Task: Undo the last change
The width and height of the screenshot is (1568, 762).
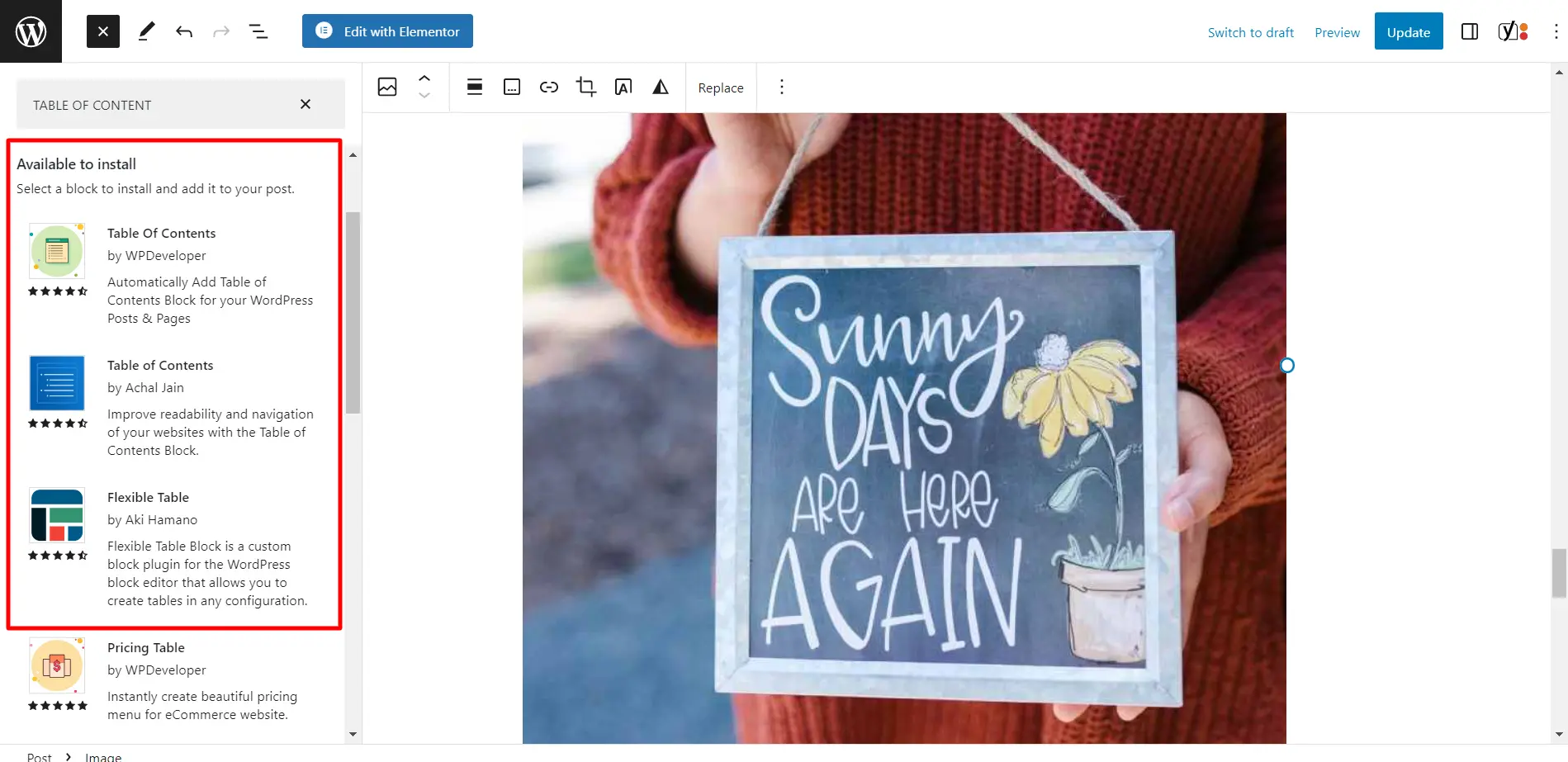Action: click(x=183, y=31)
